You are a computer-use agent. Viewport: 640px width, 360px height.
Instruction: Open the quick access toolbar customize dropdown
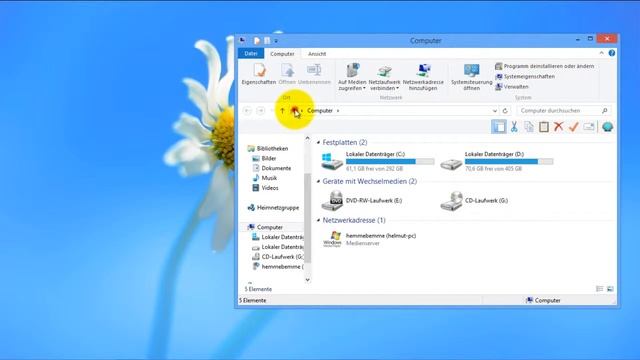[276, 41]
